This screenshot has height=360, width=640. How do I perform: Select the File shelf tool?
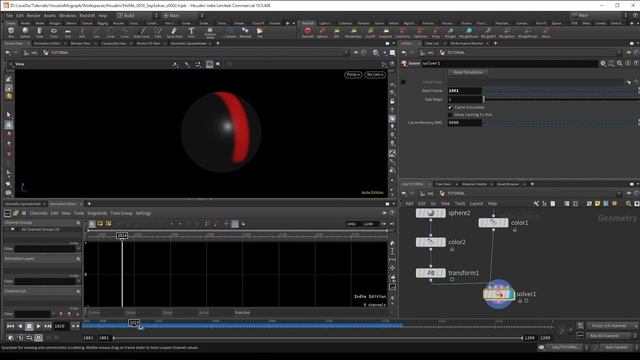tap(260, 32)
